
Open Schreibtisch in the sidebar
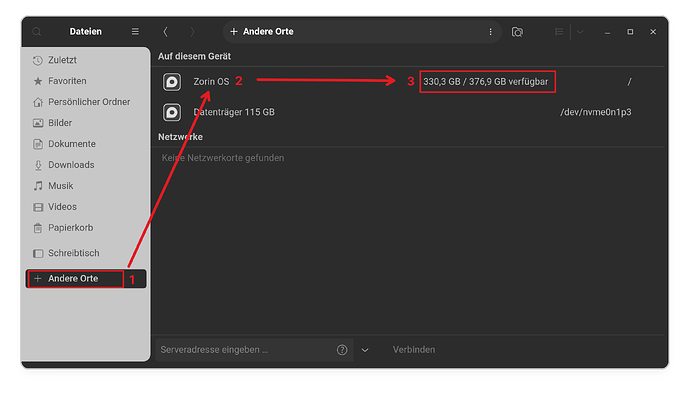pyautogui.click(x=86, y=253)
